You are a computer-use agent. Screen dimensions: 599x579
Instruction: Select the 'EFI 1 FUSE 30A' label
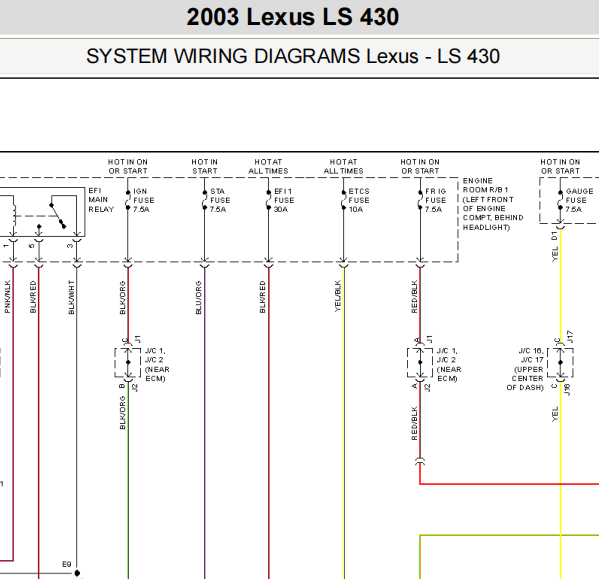point(284,200)
